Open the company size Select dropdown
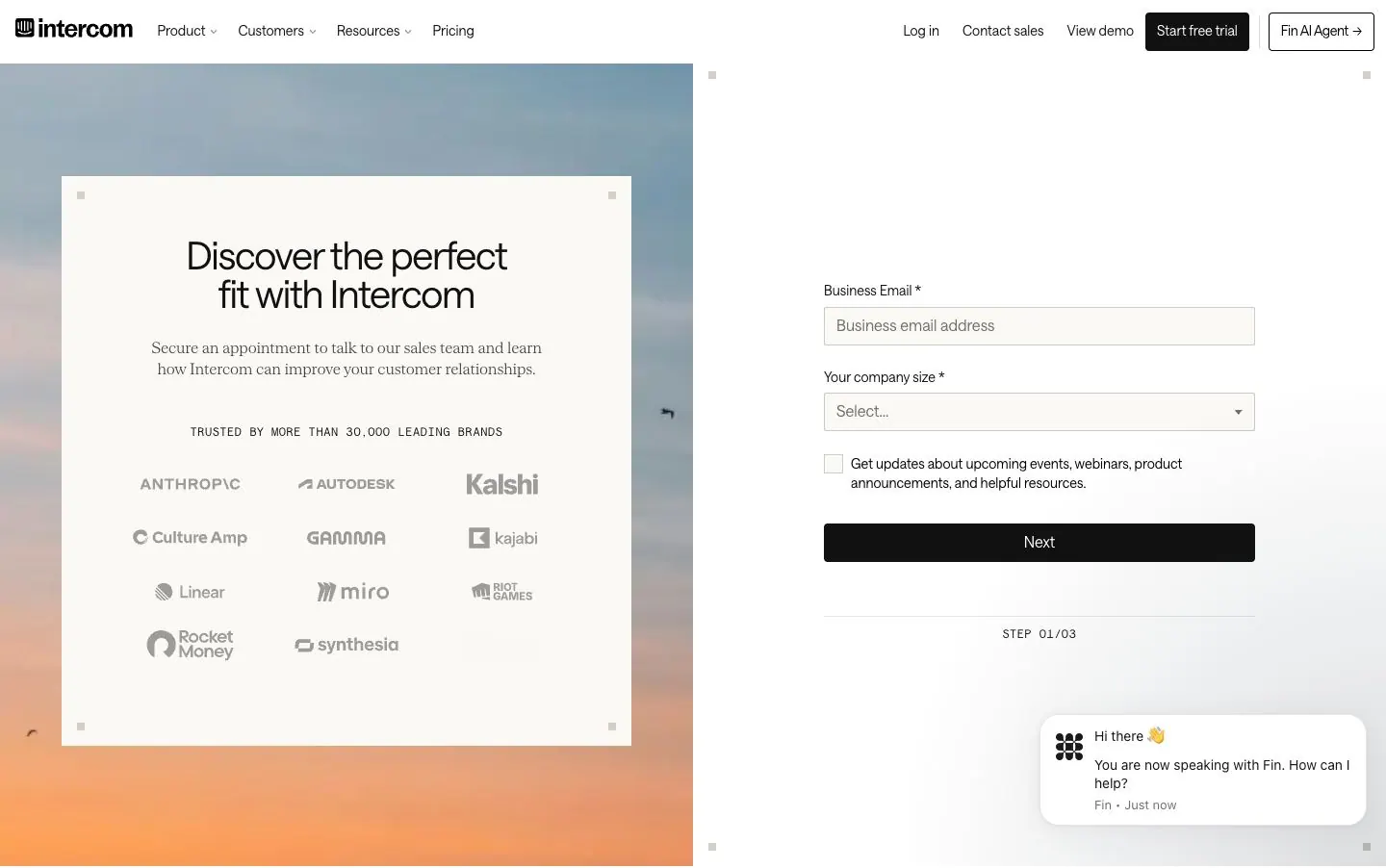 pyautogui.click(x=1039, y=412)
